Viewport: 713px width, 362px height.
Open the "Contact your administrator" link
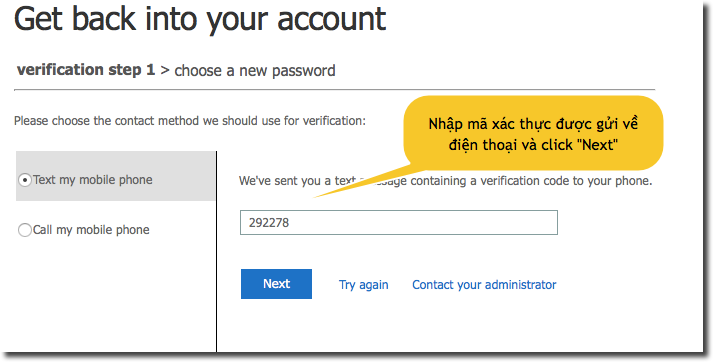[x=484, y=285]
